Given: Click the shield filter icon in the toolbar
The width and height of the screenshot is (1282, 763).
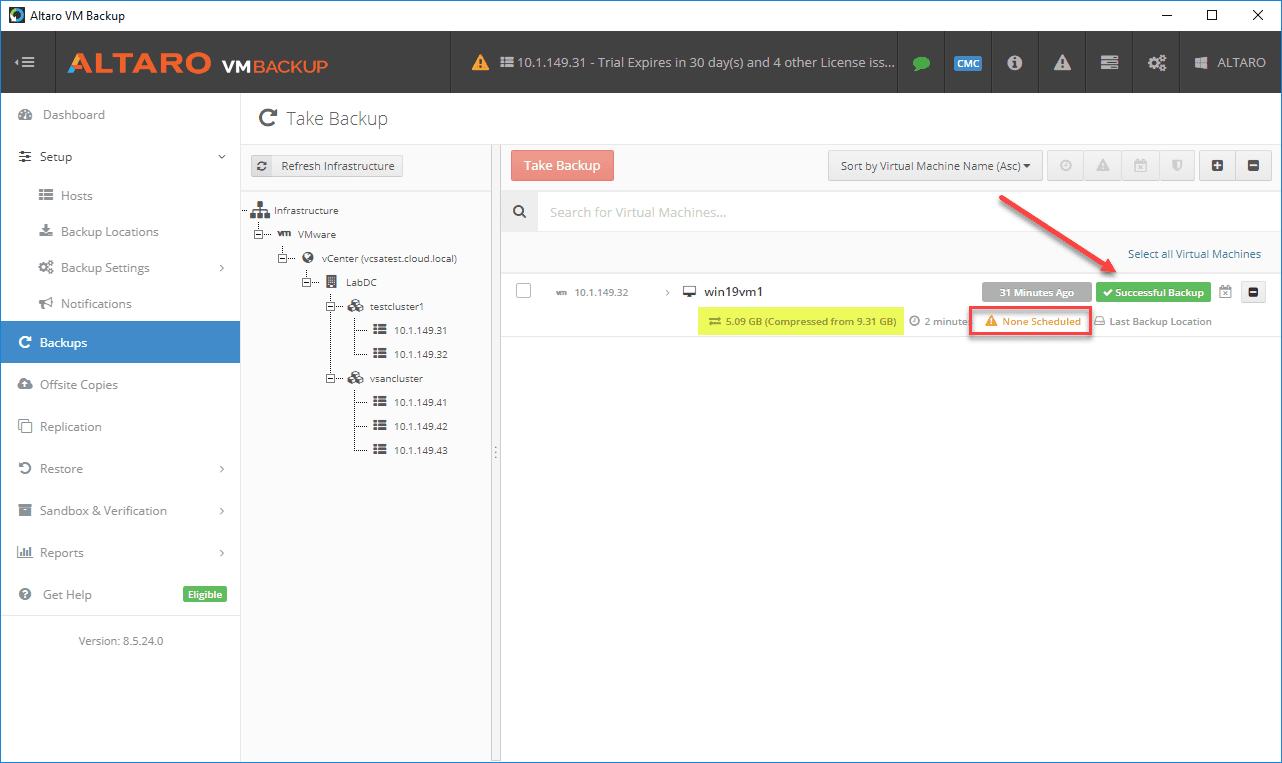Looking at the screenshot, I should 1177,166.
